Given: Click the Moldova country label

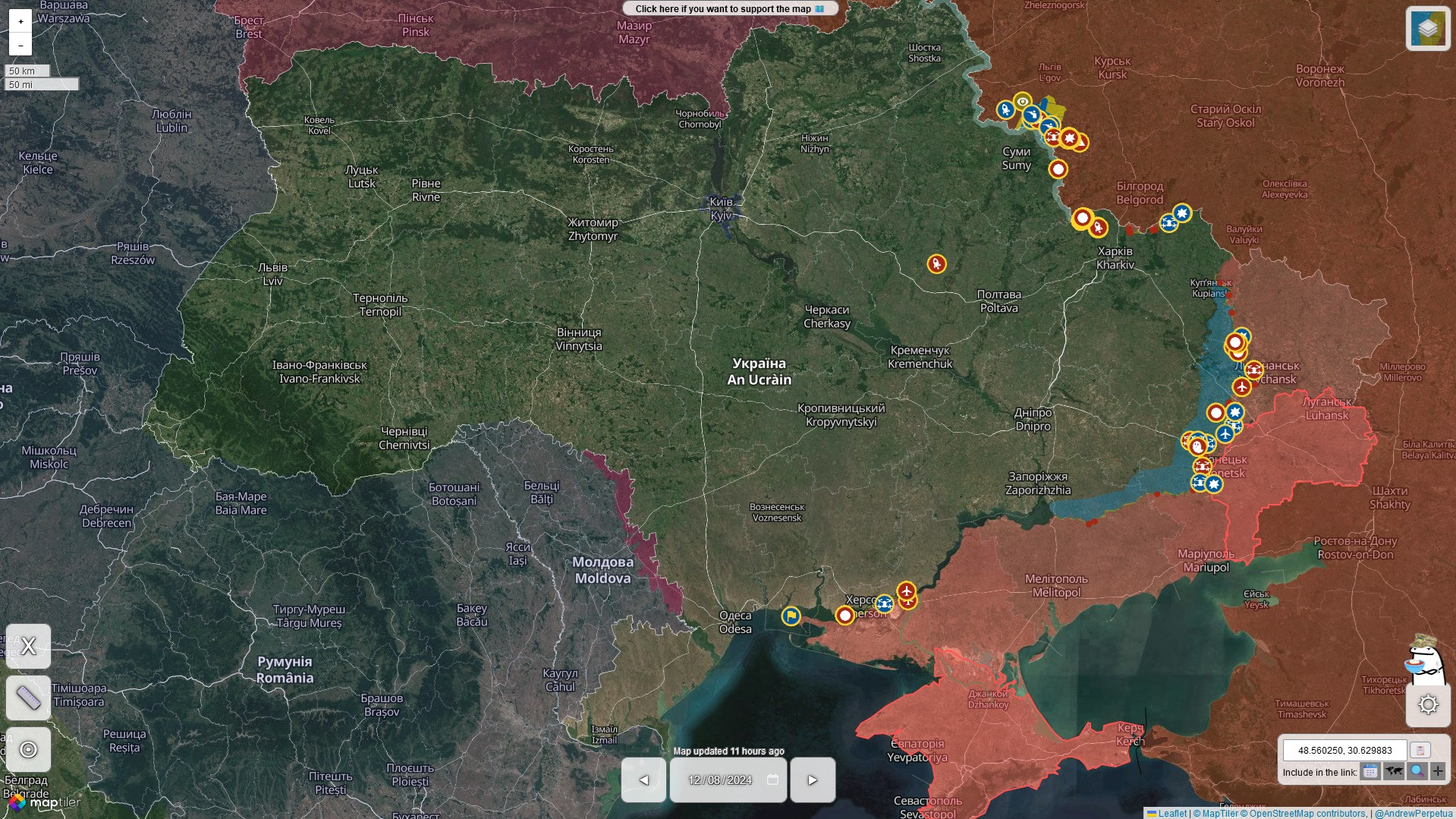Looking at the screenshot, I should (x=602, y=570).
